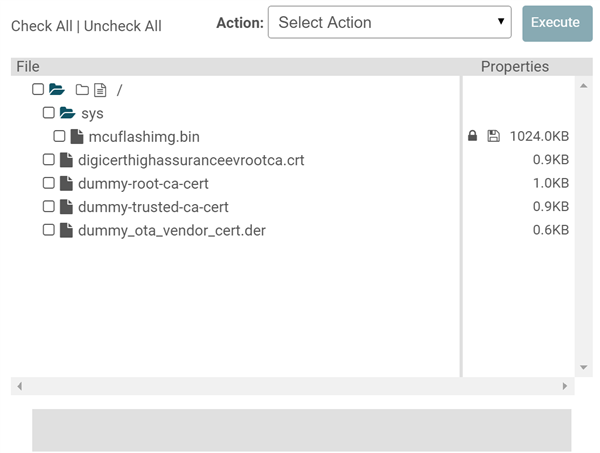Viewport: 600px width, 453px height.
Task: Click the file icon beside dummy-root-ca-cert
Action: coord(66,183)
